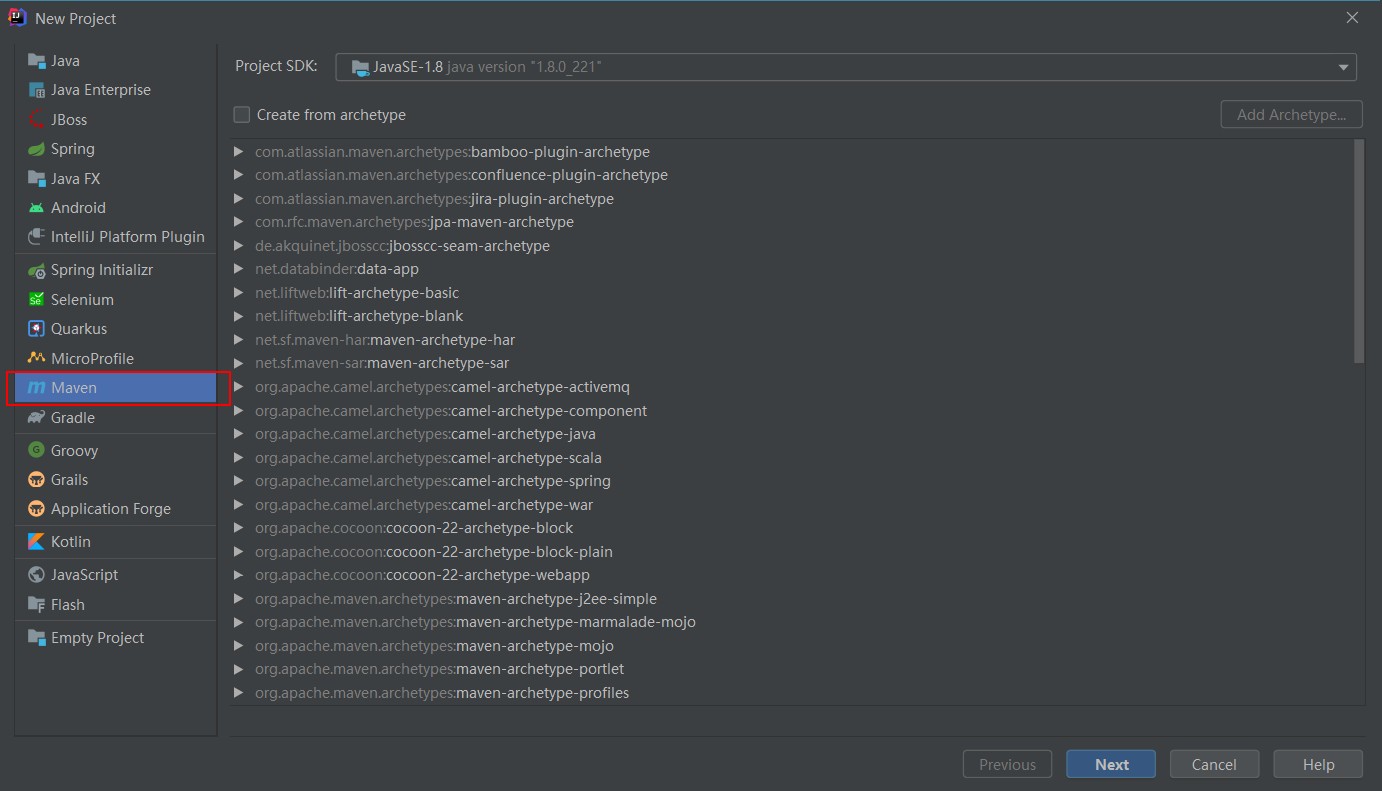
Task: Select the Kotlin K icon
Action: (x=36, y=542)
